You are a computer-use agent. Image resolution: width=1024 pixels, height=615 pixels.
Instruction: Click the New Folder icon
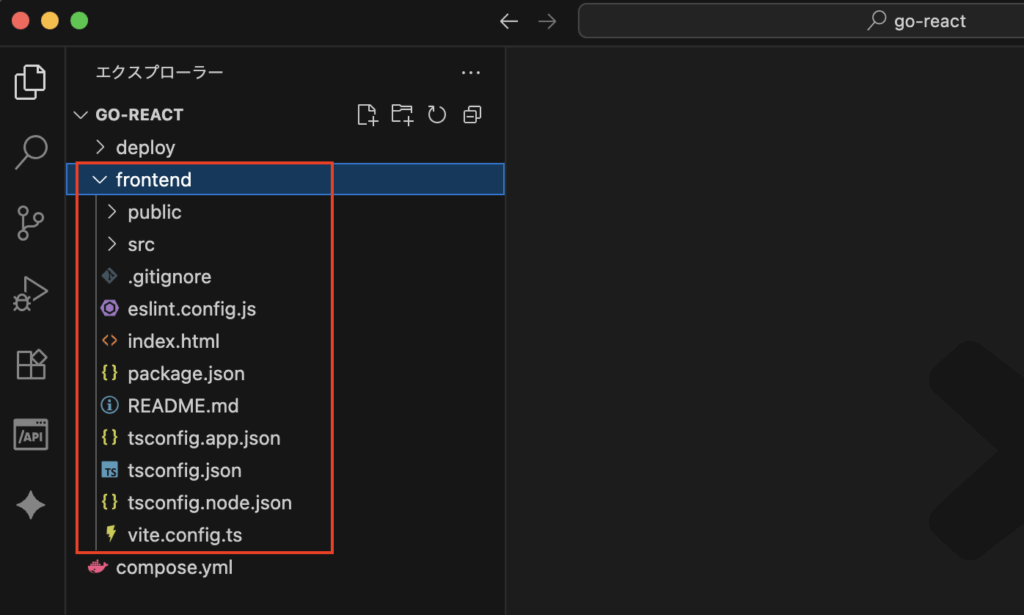tap(402, 115)
